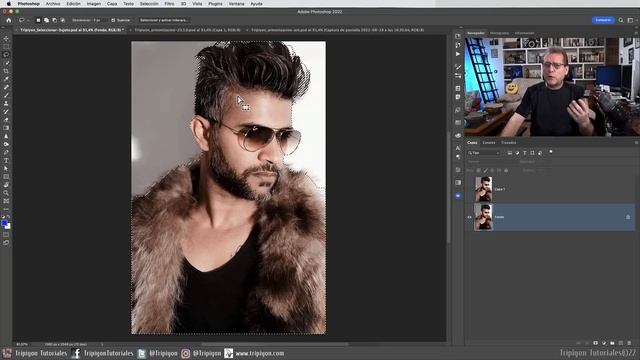This screenshot has width=640, height=360.
Task: Click the background white color swatch
Action: [8, 226]
